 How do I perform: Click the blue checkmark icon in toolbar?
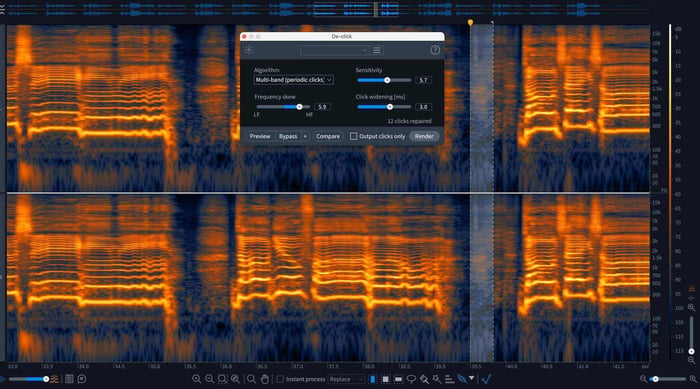click(487, 379)
